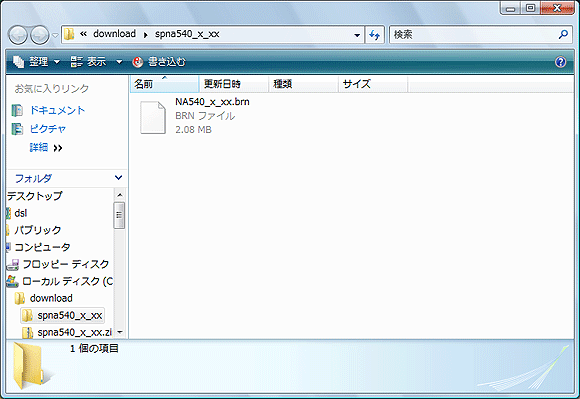Click the Refresh button beside address bar
The height and width of the screenshot is (399, 580).
pos(375,35)
